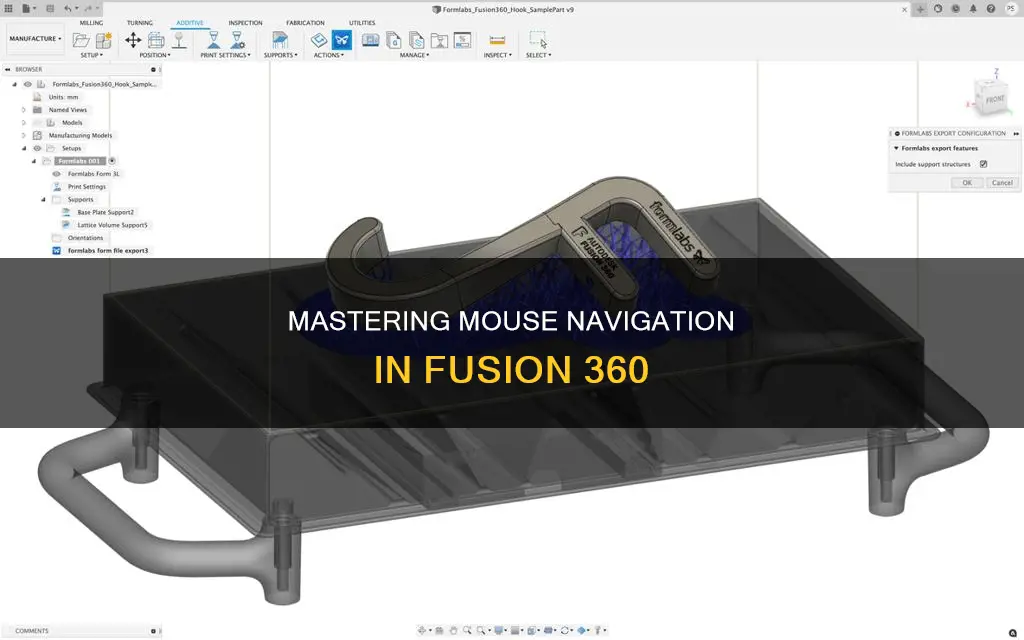1024x640 pixels.
Task: Click the Post Library G document icon
Action: (393, 40)
